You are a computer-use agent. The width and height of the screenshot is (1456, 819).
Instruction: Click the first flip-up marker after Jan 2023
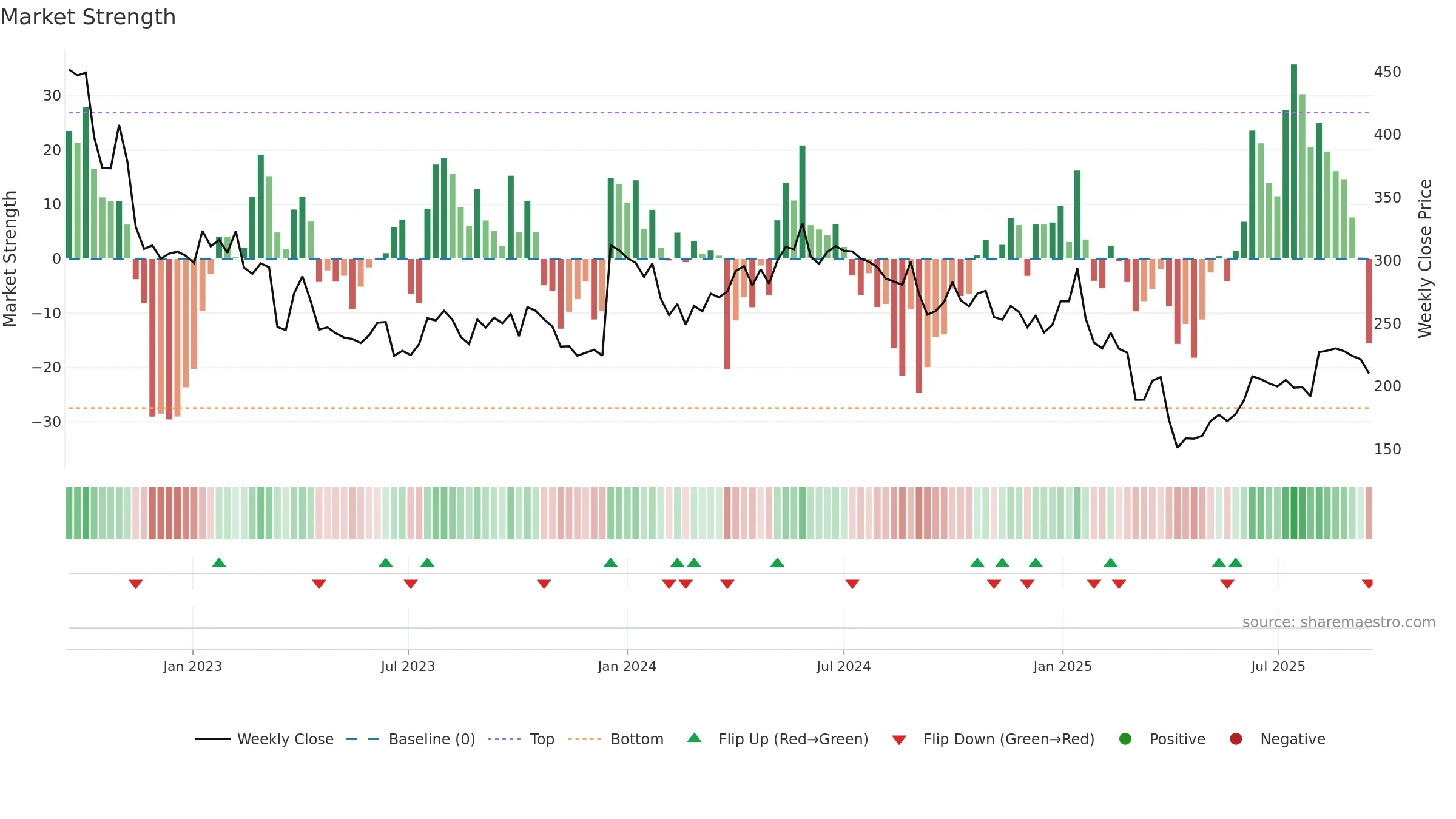pyautogui.click(x=219, y=562)
